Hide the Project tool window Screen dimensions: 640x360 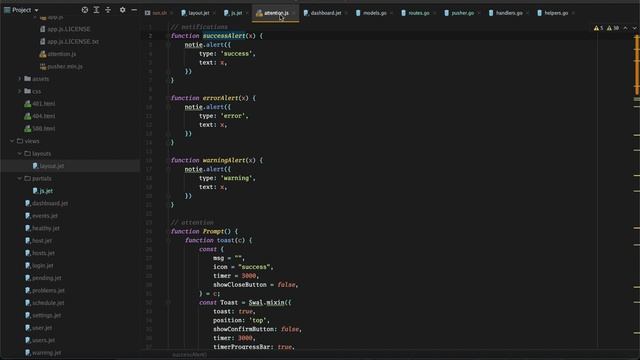click(134, 10)
